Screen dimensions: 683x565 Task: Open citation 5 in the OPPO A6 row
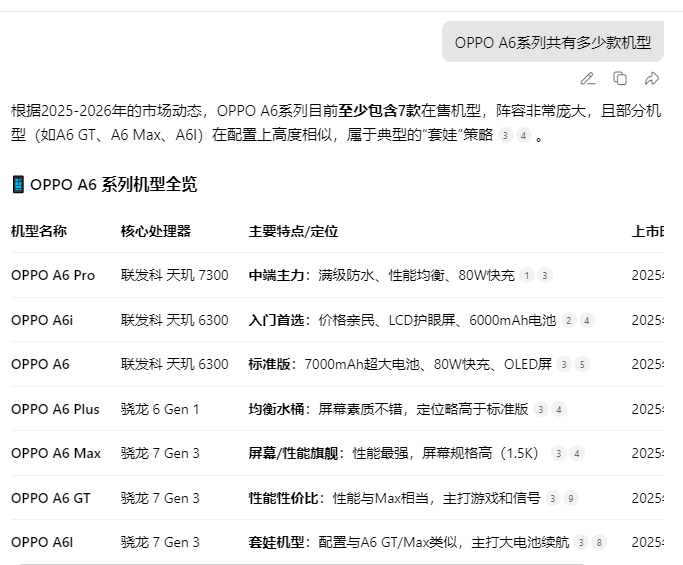[581, 365]
